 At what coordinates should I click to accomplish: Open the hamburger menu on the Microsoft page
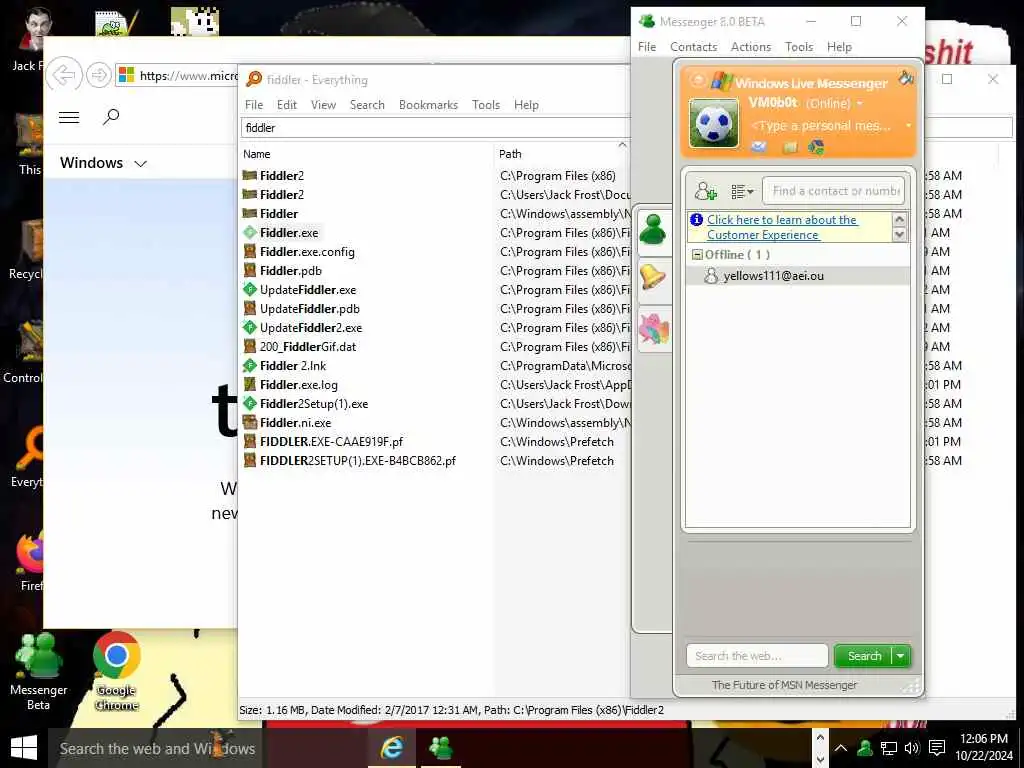[x=69, y=117]
